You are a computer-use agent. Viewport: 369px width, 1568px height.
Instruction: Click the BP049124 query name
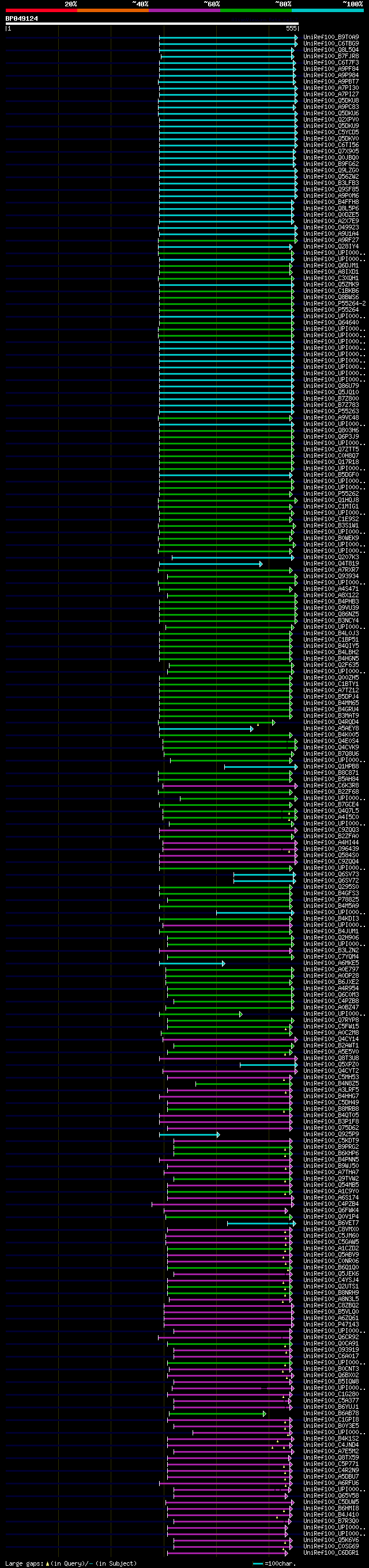coord(22,19)
